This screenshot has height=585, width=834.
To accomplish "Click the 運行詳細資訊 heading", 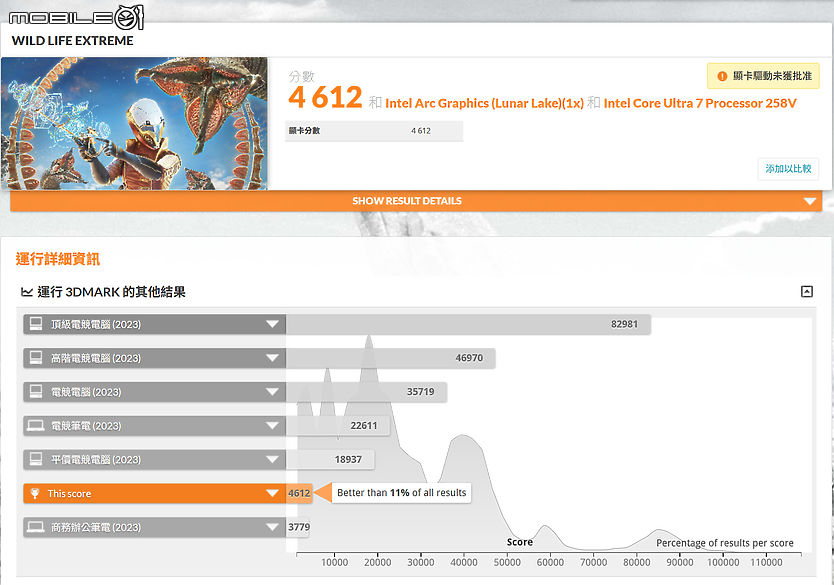I will (x=57, y=259).
